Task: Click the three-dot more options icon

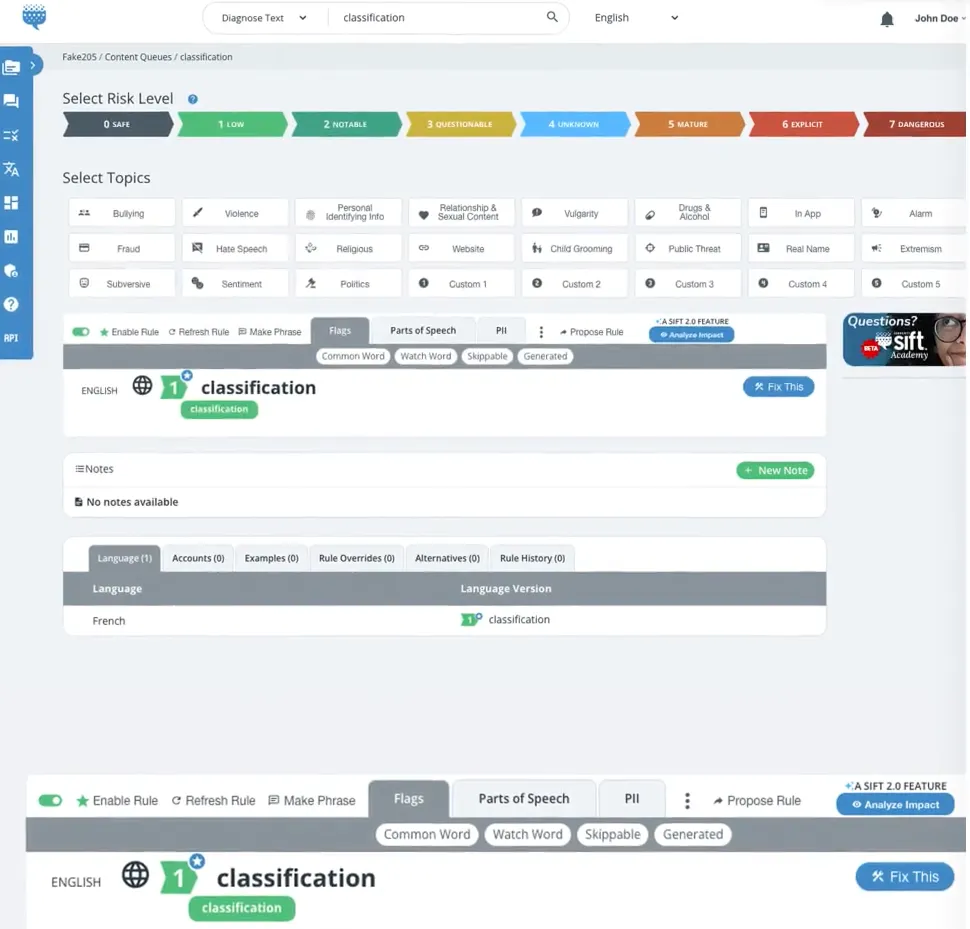Action: click(541, 332)
